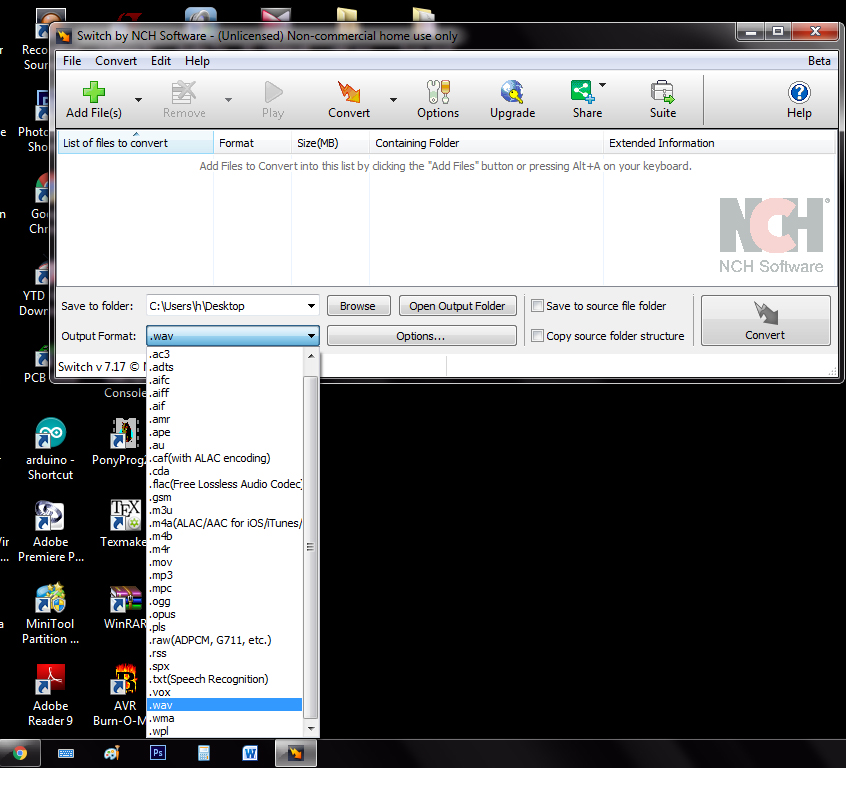Expand the Convert toolbar dropdown arrow
Viewport: 846px width, 798px height.
tap(393, 100)
